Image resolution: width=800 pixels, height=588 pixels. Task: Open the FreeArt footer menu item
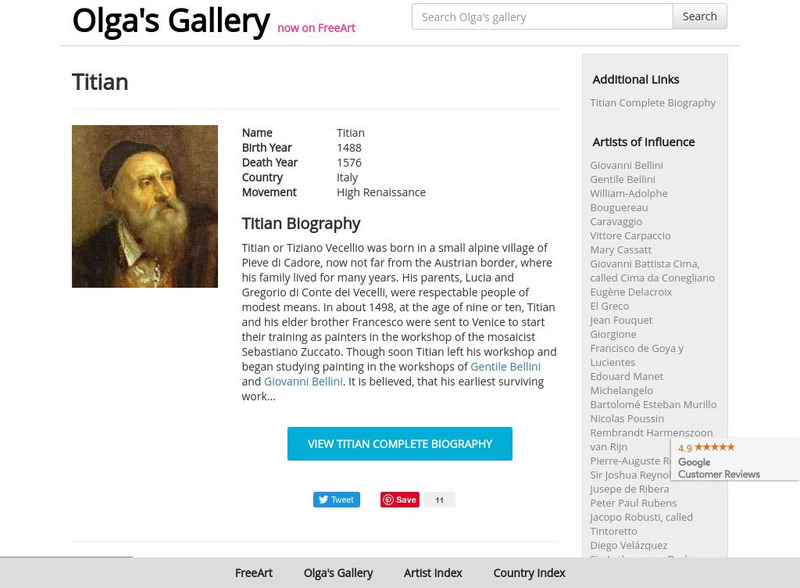tap(254, 573)
